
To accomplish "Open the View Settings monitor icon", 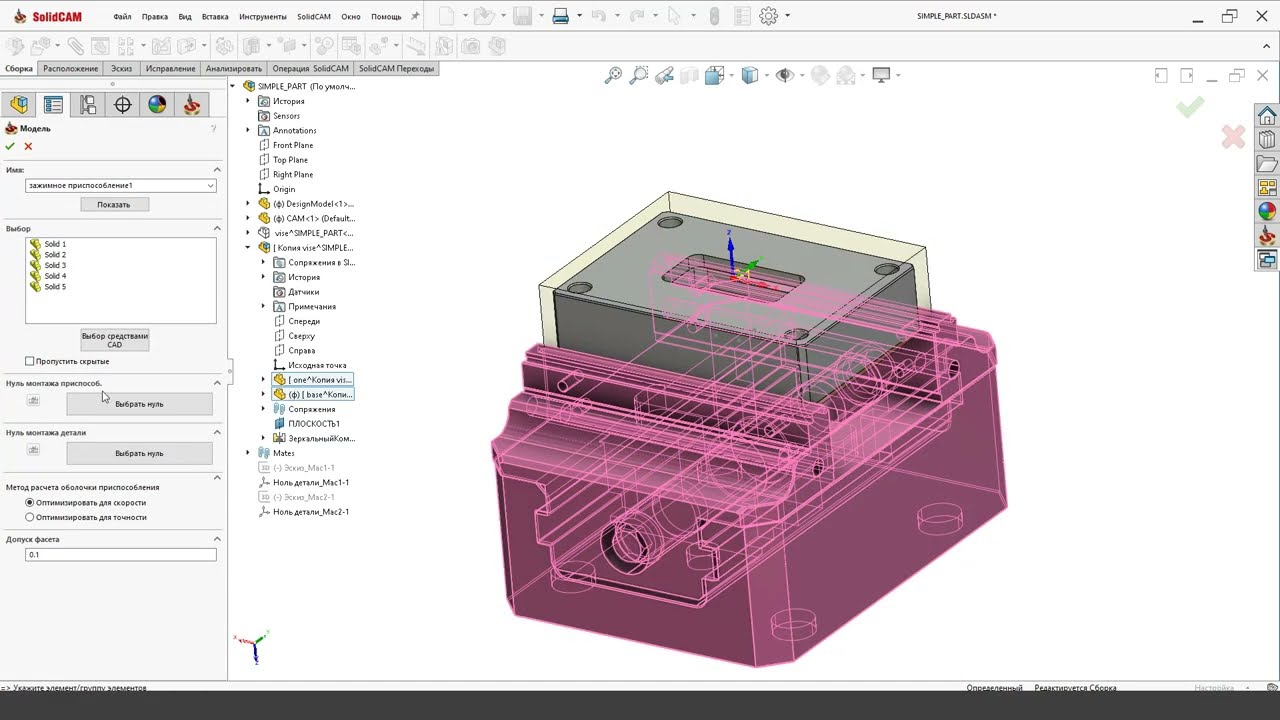I will pos(881,76).
